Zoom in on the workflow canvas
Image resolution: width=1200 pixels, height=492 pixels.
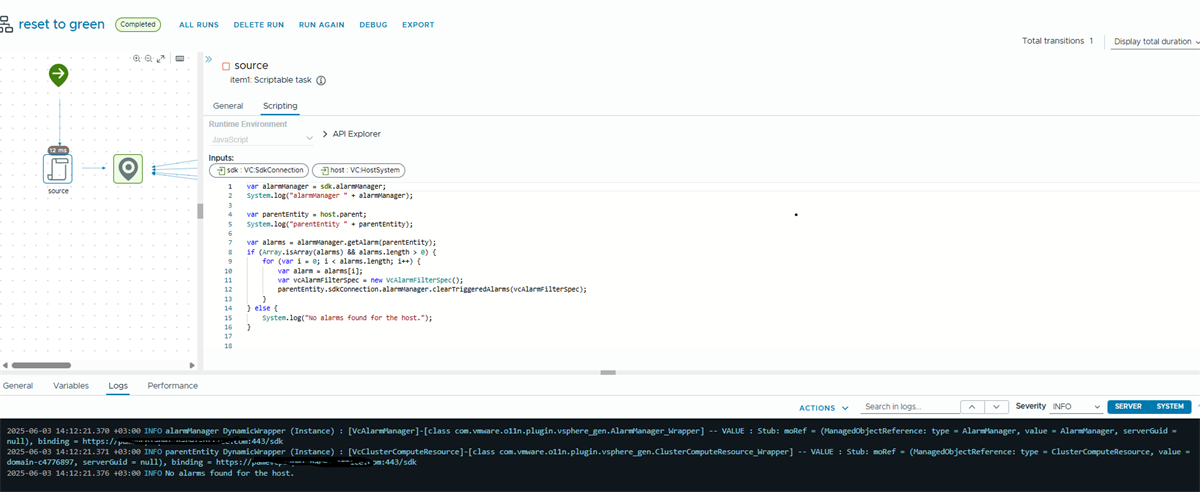point(138,59)
